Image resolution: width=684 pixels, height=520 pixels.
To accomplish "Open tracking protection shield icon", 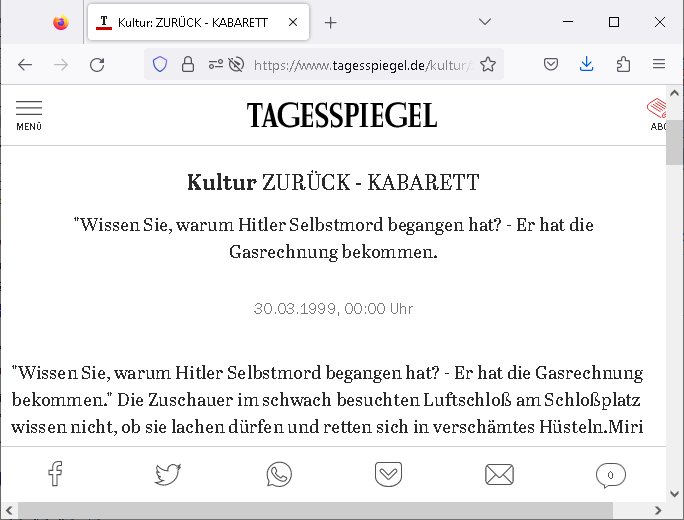I will pyautogui.click(x=160, y=65).
